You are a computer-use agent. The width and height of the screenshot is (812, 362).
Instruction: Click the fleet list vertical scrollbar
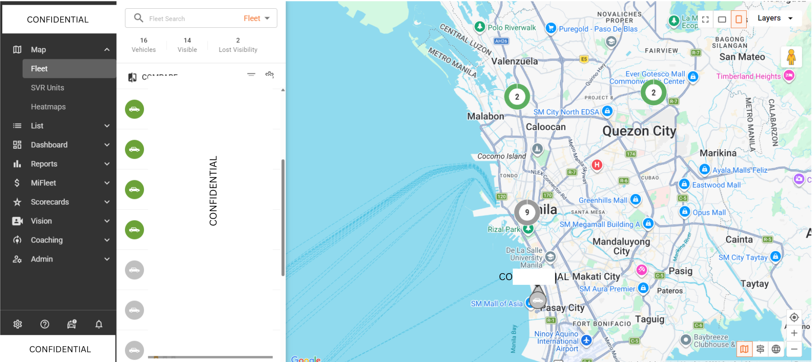(x=283, y=218)
